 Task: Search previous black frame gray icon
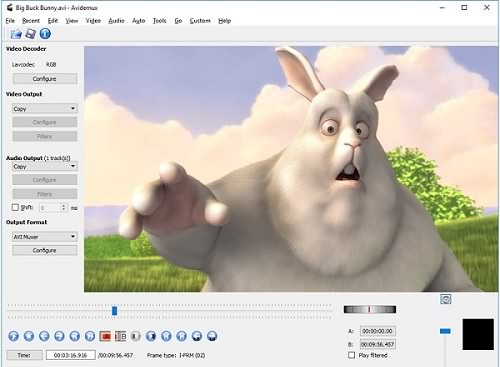tap(135, 336)
